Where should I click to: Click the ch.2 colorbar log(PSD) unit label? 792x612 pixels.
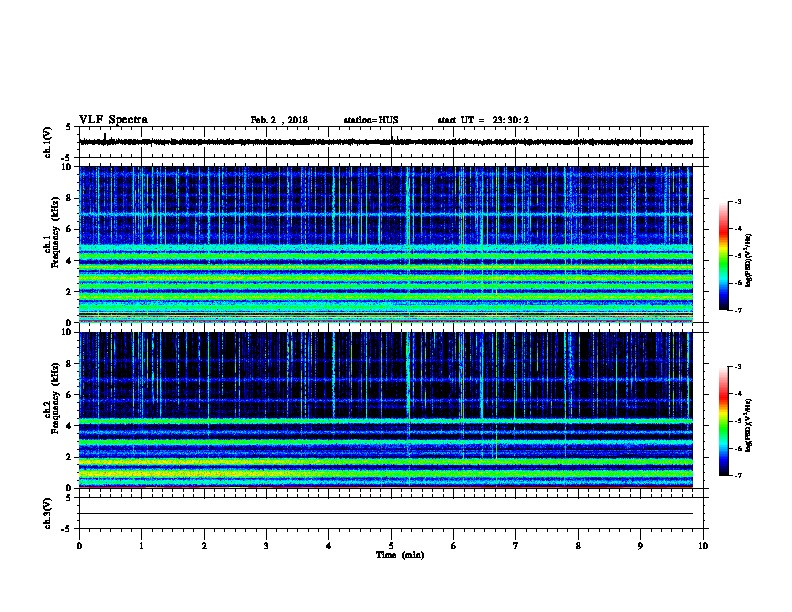pyautogui.click(x=748, y=425)
